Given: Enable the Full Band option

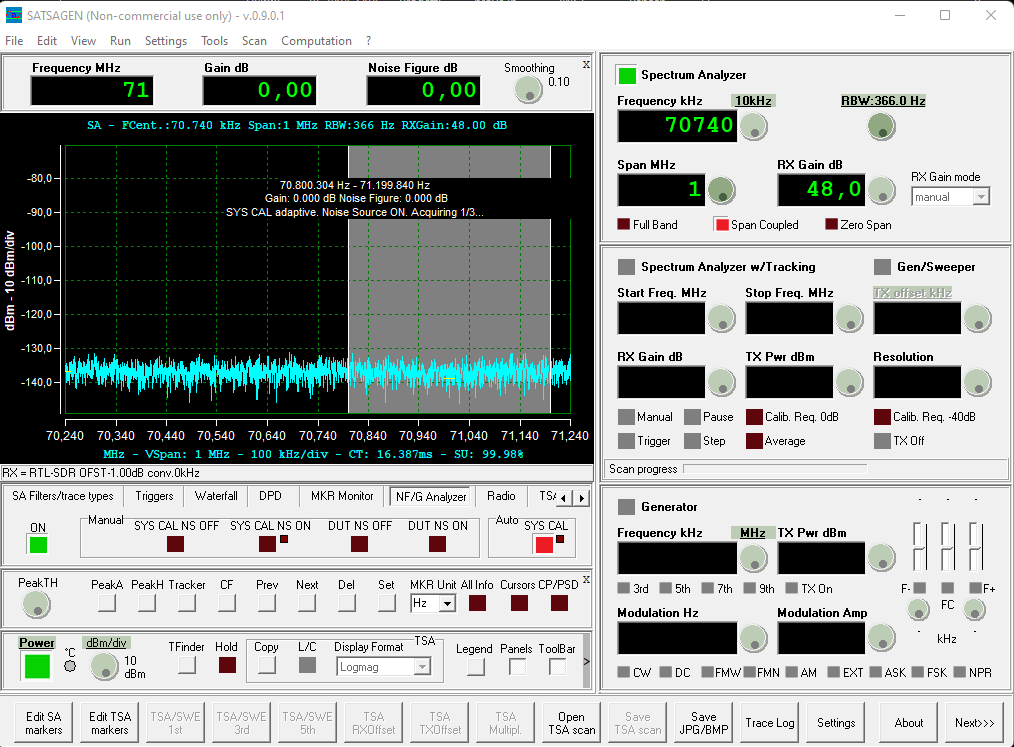Looking at the screenshot, I should tap(623, 224).
